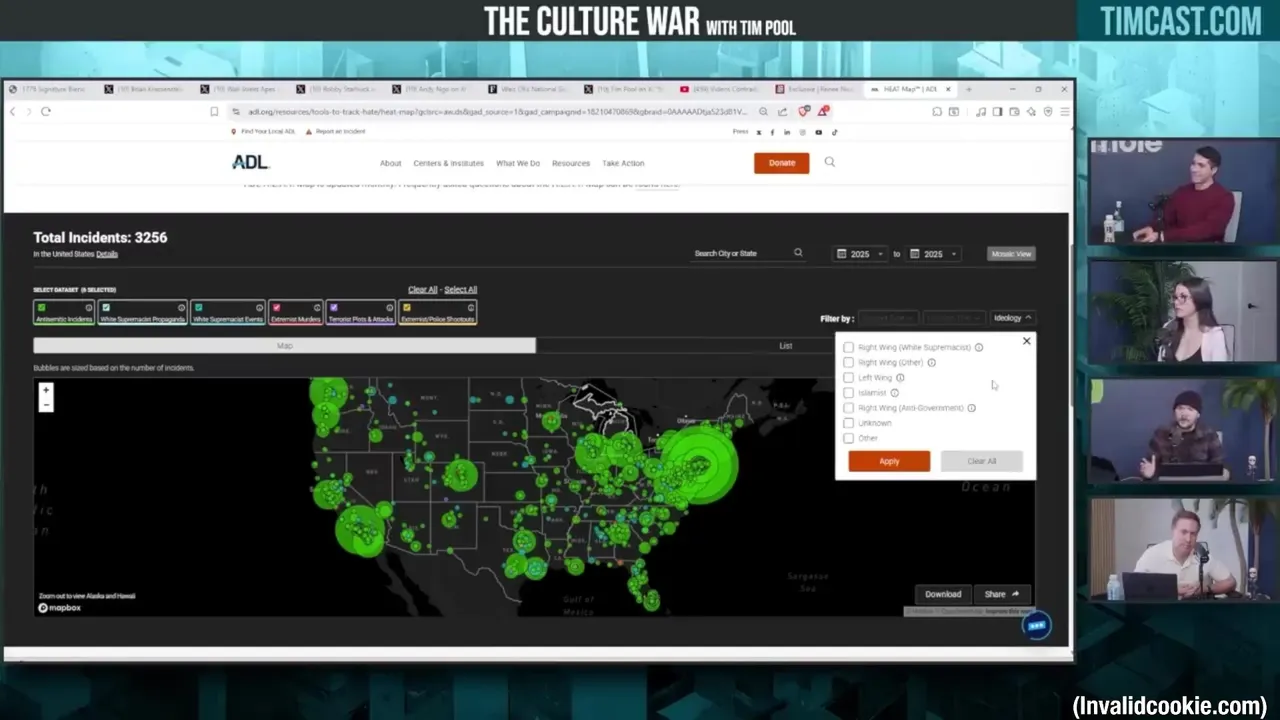Share the map

click(1001, 594)
